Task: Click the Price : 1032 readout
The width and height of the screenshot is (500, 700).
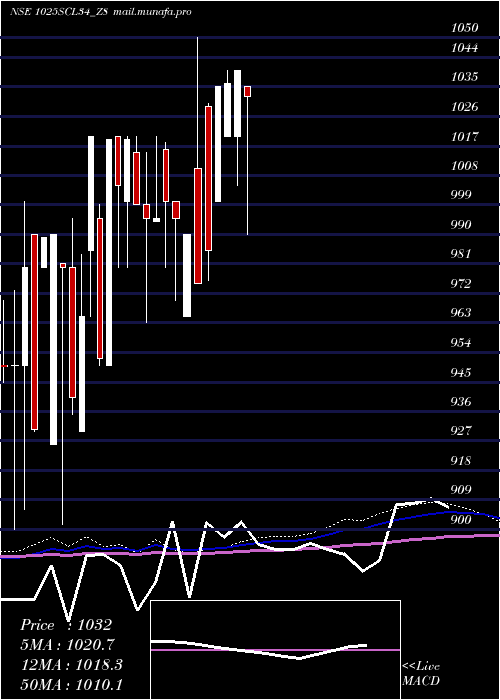Action: tap(66, 625)
